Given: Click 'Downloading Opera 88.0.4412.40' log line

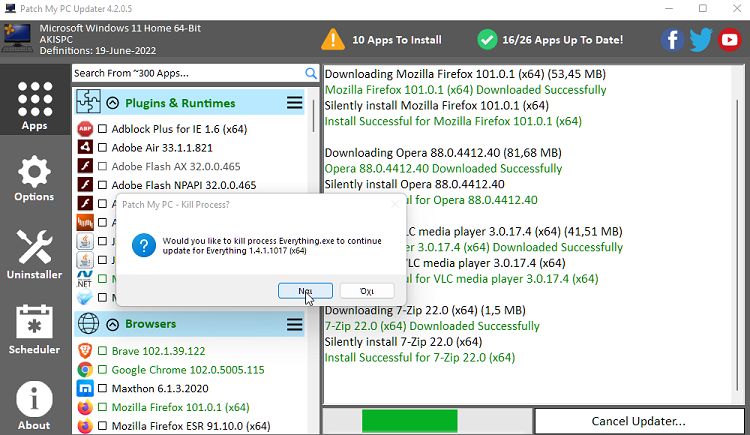Looking at the screenshot, I should point(443,153).
